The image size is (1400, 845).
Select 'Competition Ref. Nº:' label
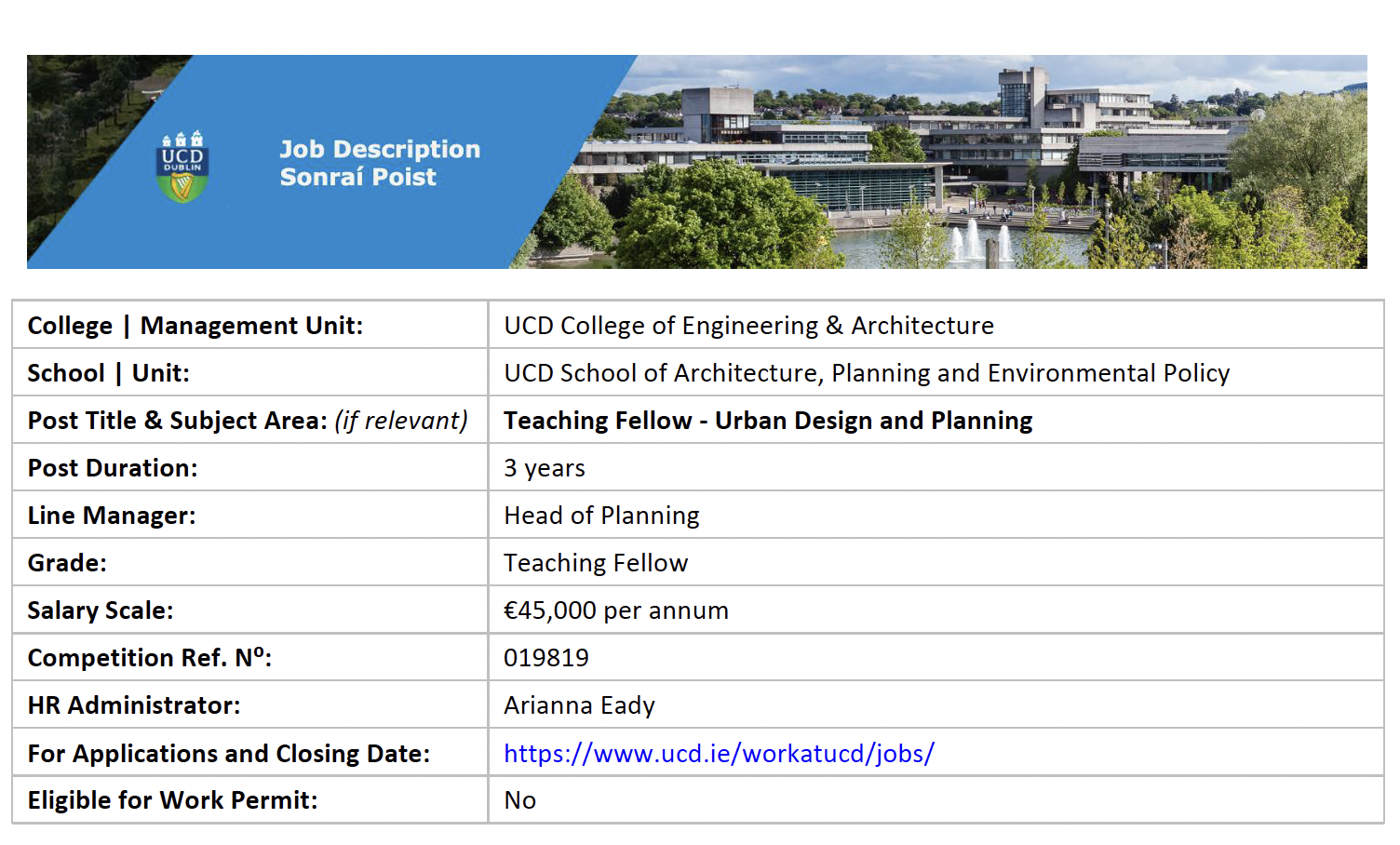[x=150, y=657]
